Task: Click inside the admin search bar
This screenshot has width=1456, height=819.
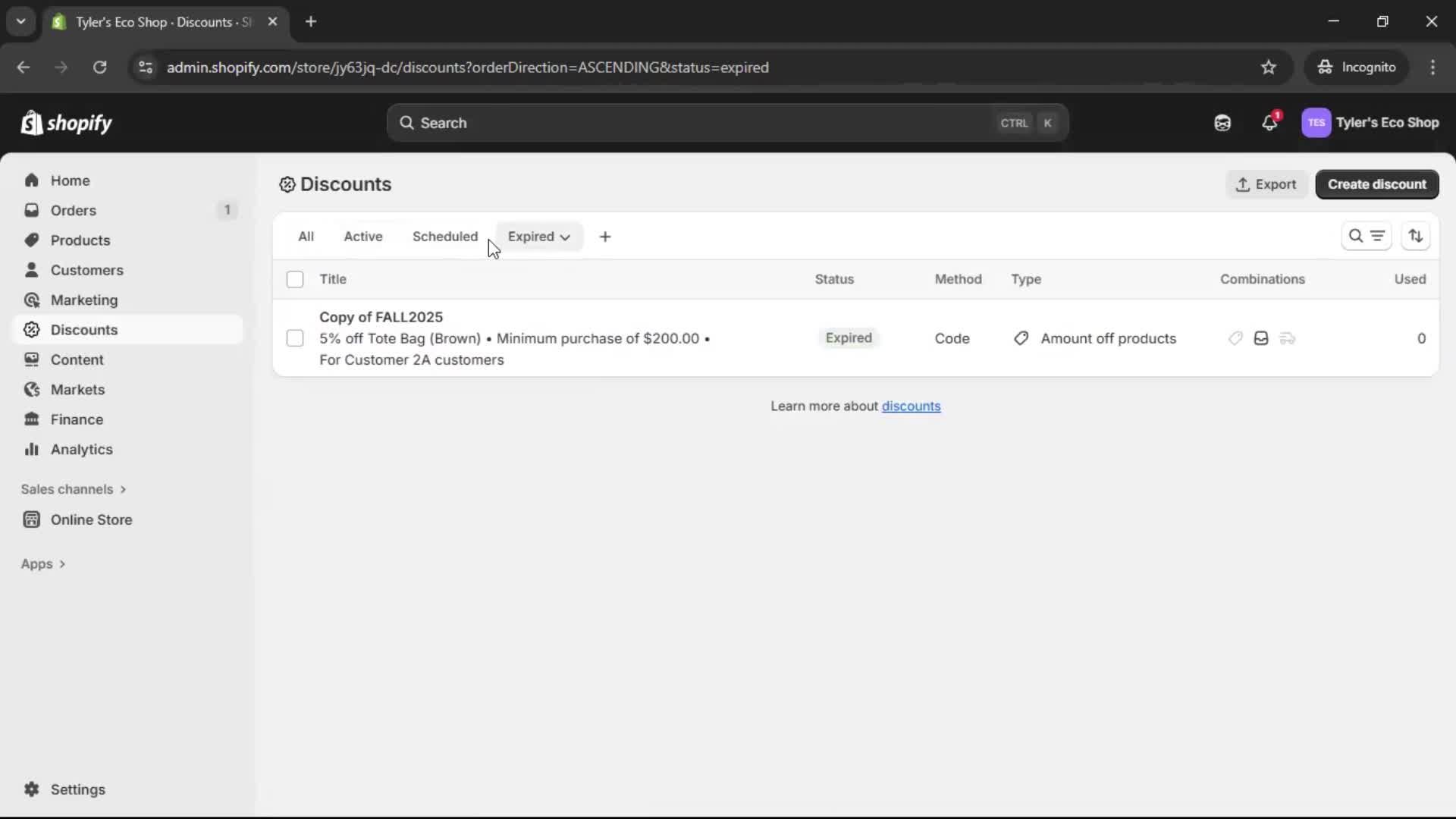Action: point(720,122)
